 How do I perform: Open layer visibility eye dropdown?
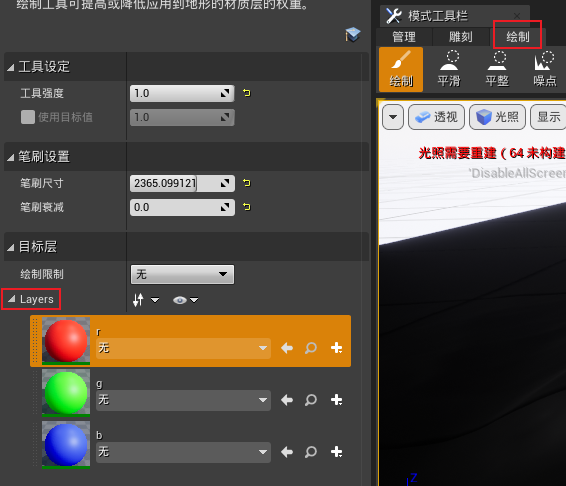pos(186,300)
